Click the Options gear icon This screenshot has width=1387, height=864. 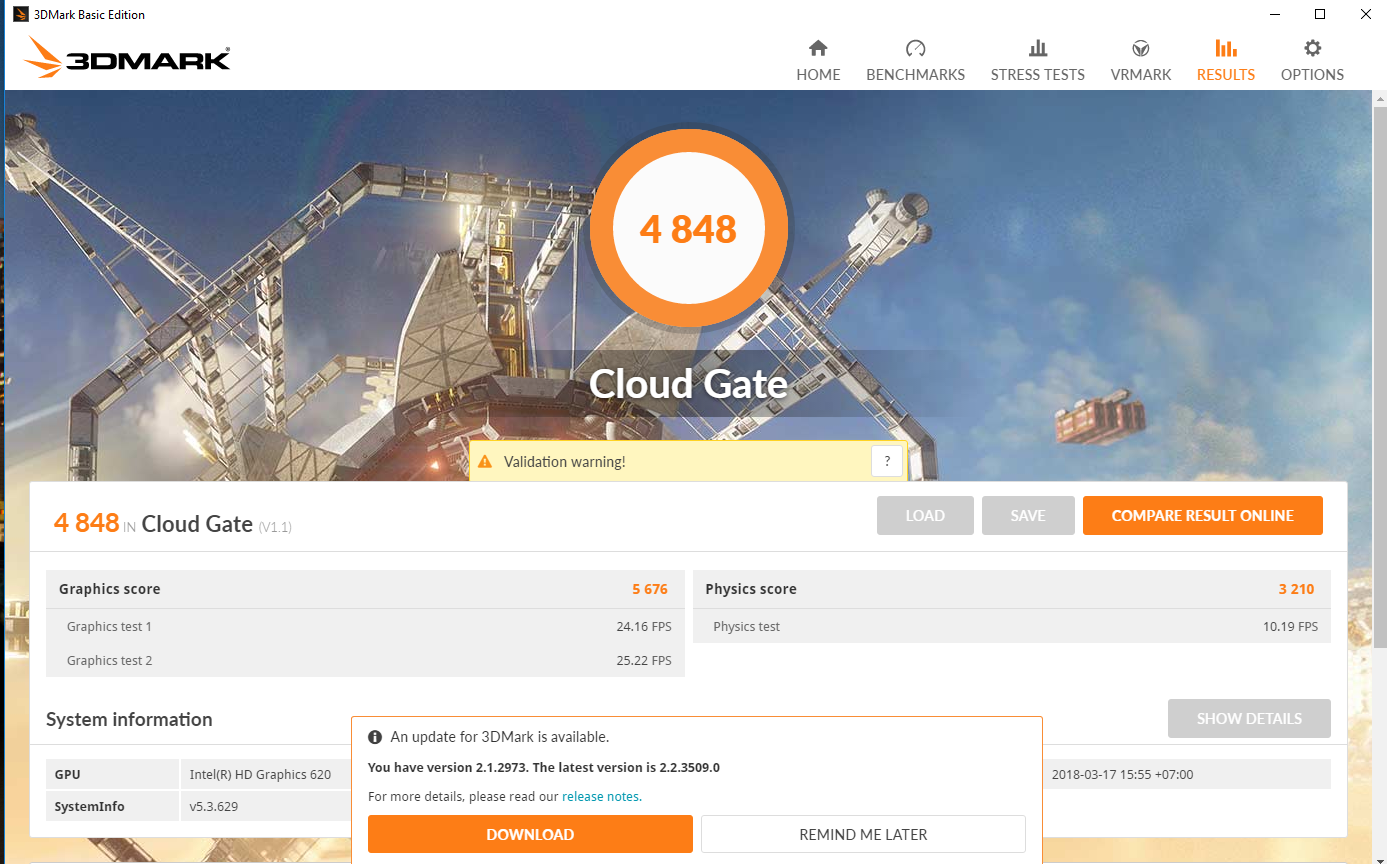click(x=1312, y=48)
